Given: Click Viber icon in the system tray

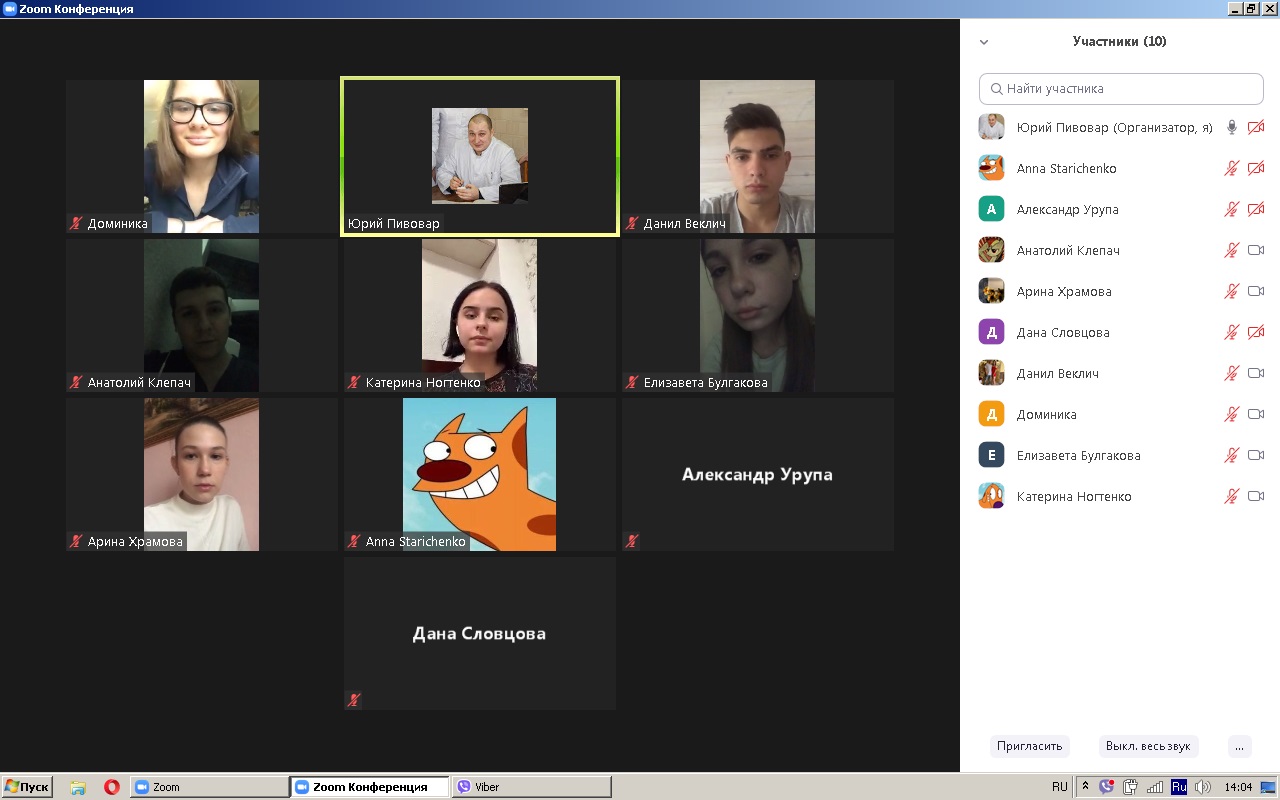Looking at the screenshot, I should tap(1106, 787).
